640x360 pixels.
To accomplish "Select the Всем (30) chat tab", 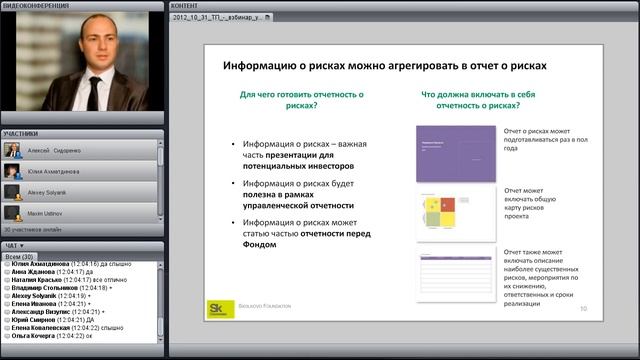I will (x=19, y=257).
